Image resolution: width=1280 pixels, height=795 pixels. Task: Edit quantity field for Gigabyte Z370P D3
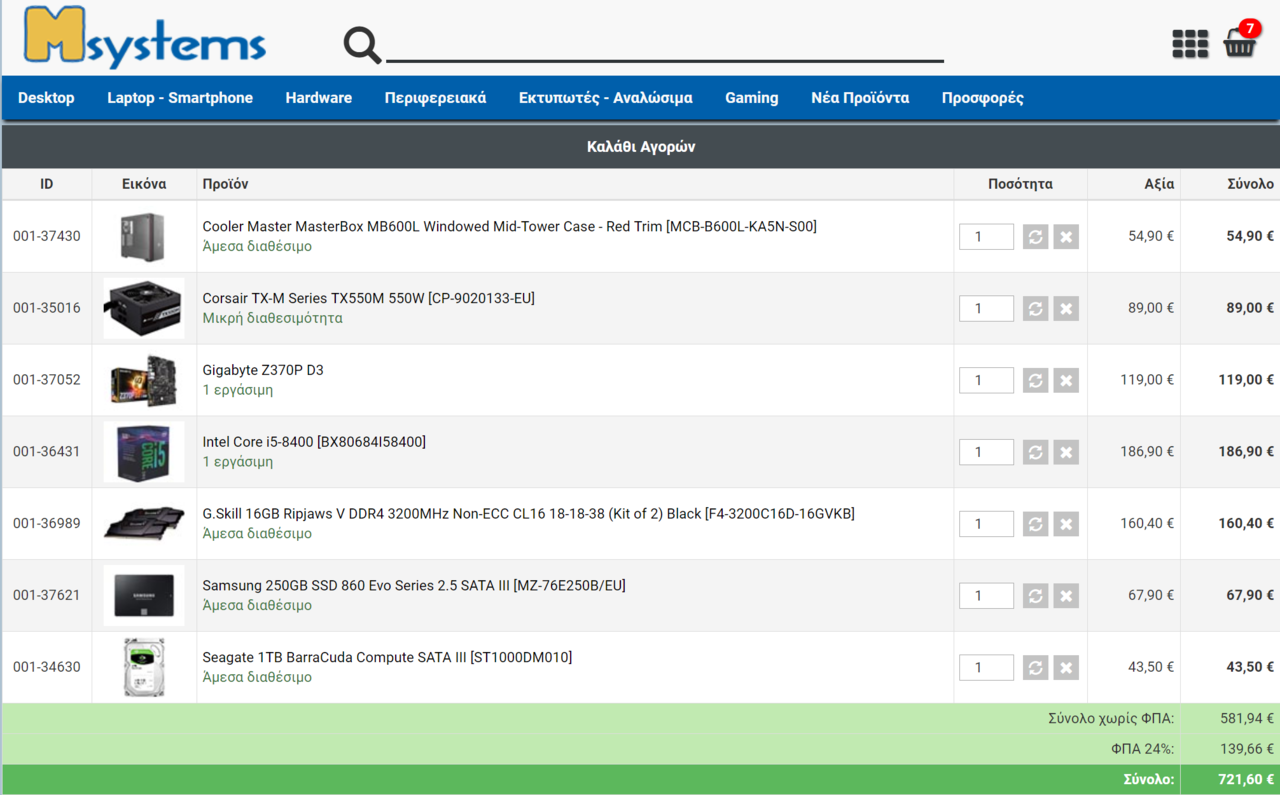986,380
